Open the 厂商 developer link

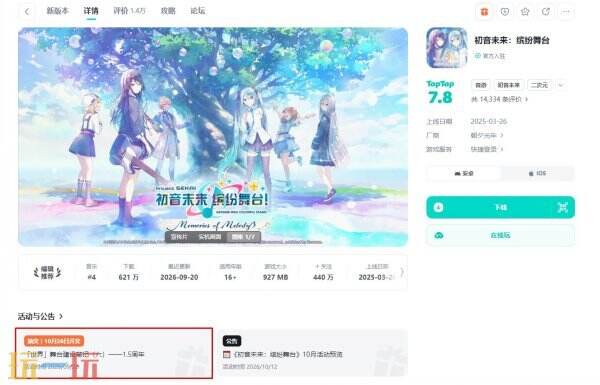(487, 135)
